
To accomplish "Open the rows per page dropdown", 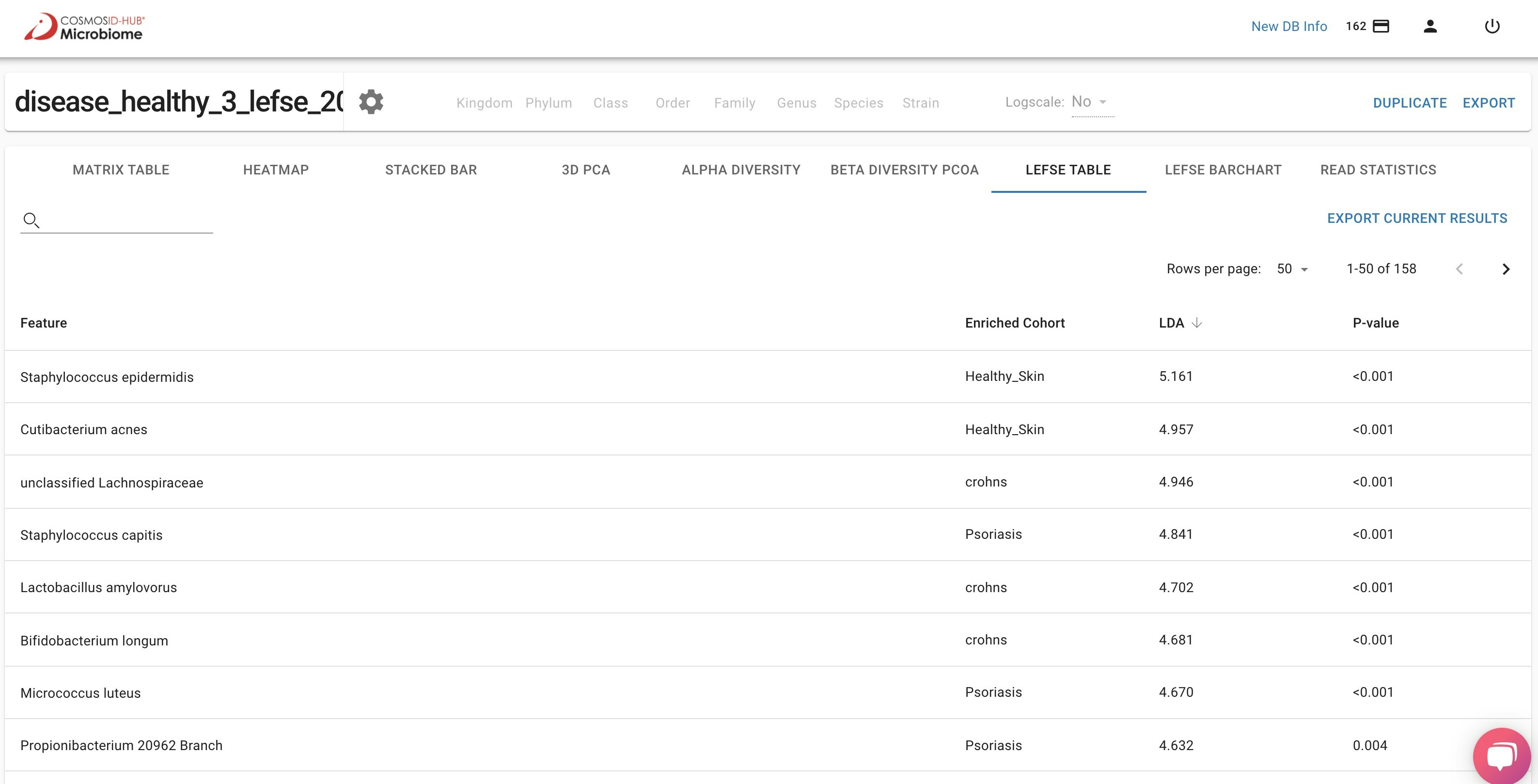I will tap(1292, 269).
